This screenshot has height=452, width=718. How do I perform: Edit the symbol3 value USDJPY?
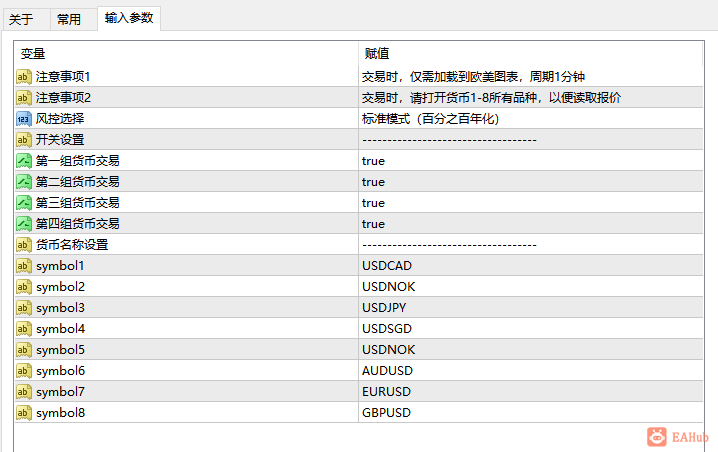[530, 308]
